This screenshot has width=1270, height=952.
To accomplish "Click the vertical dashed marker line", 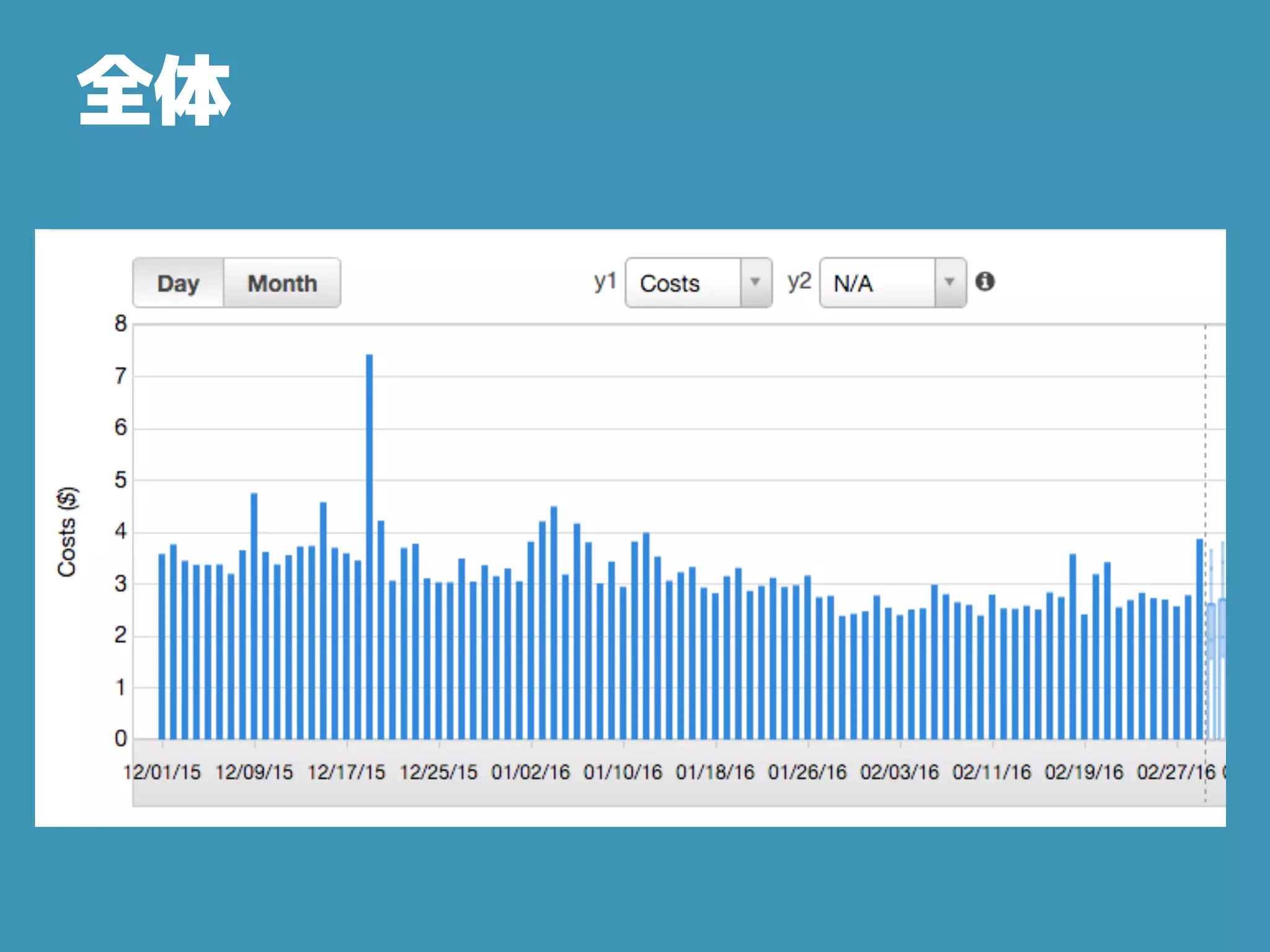I will pyautogui.click(x=1206, y=434).
